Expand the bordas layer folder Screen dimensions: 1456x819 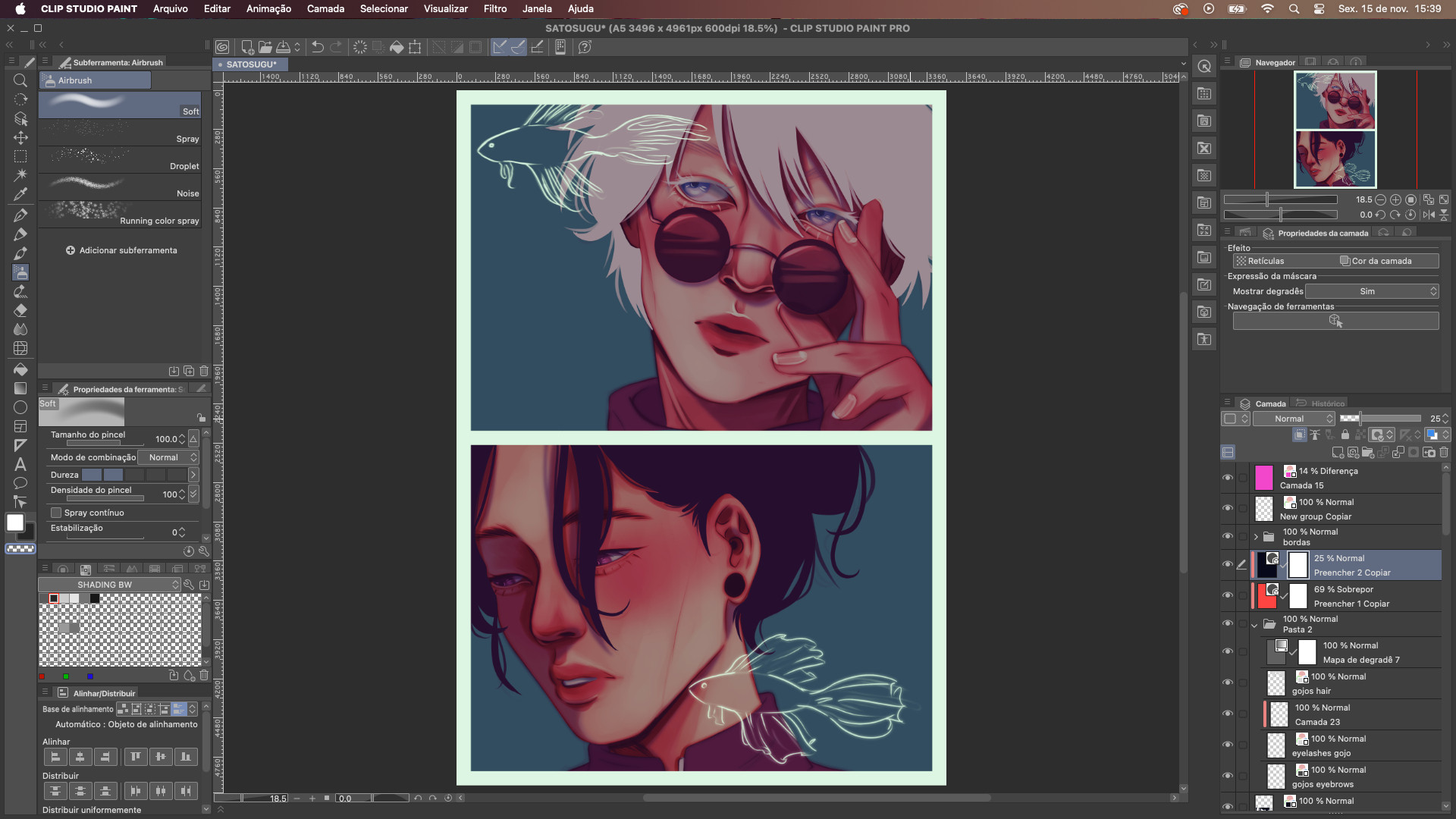tap(1256, 537)
